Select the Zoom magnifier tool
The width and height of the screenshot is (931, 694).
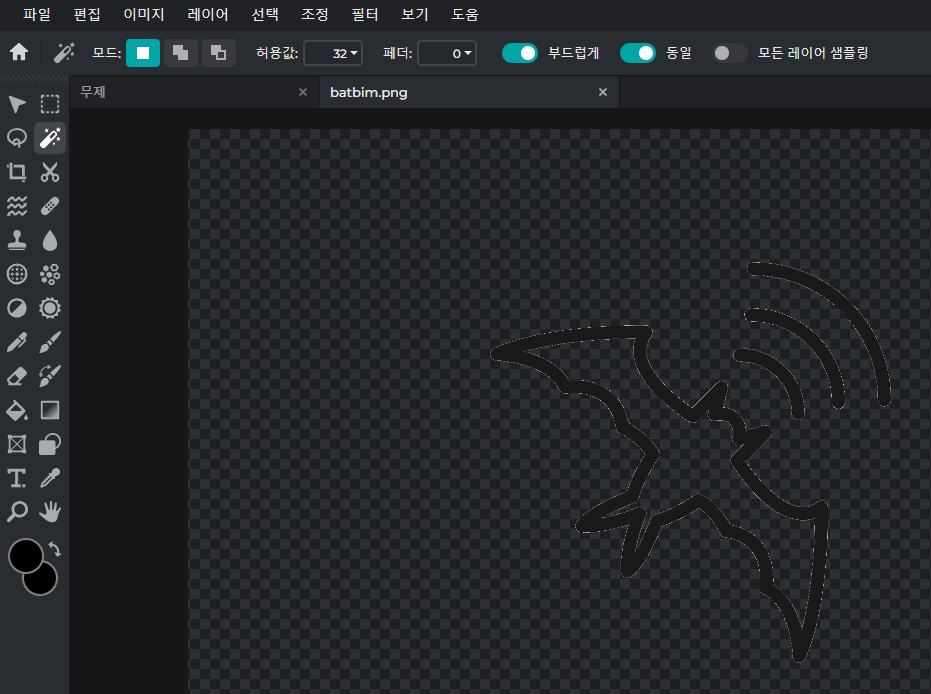coord(17,511)
